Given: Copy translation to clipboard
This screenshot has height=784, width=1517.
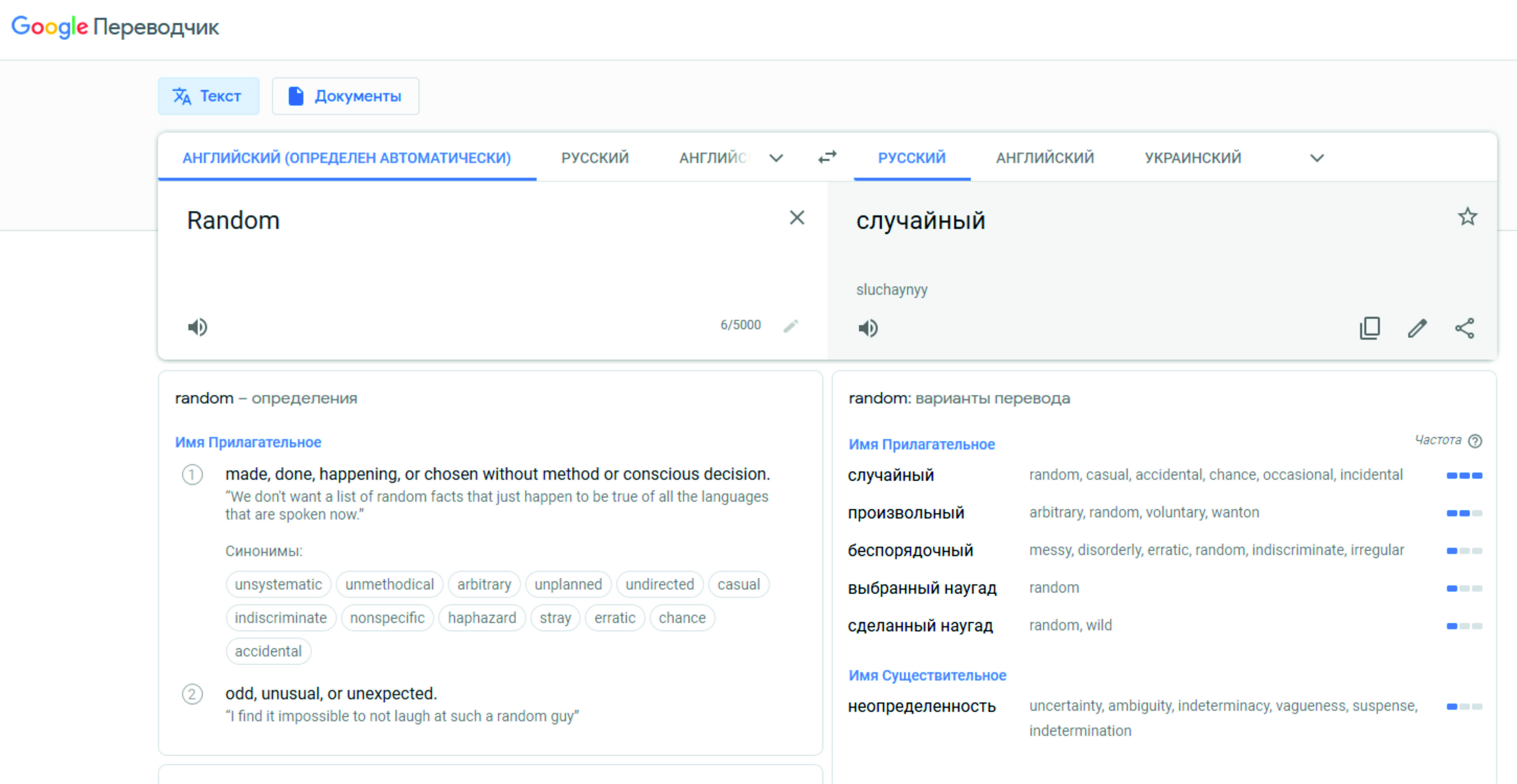Looking at the screenshot, I should (1369, 328).
